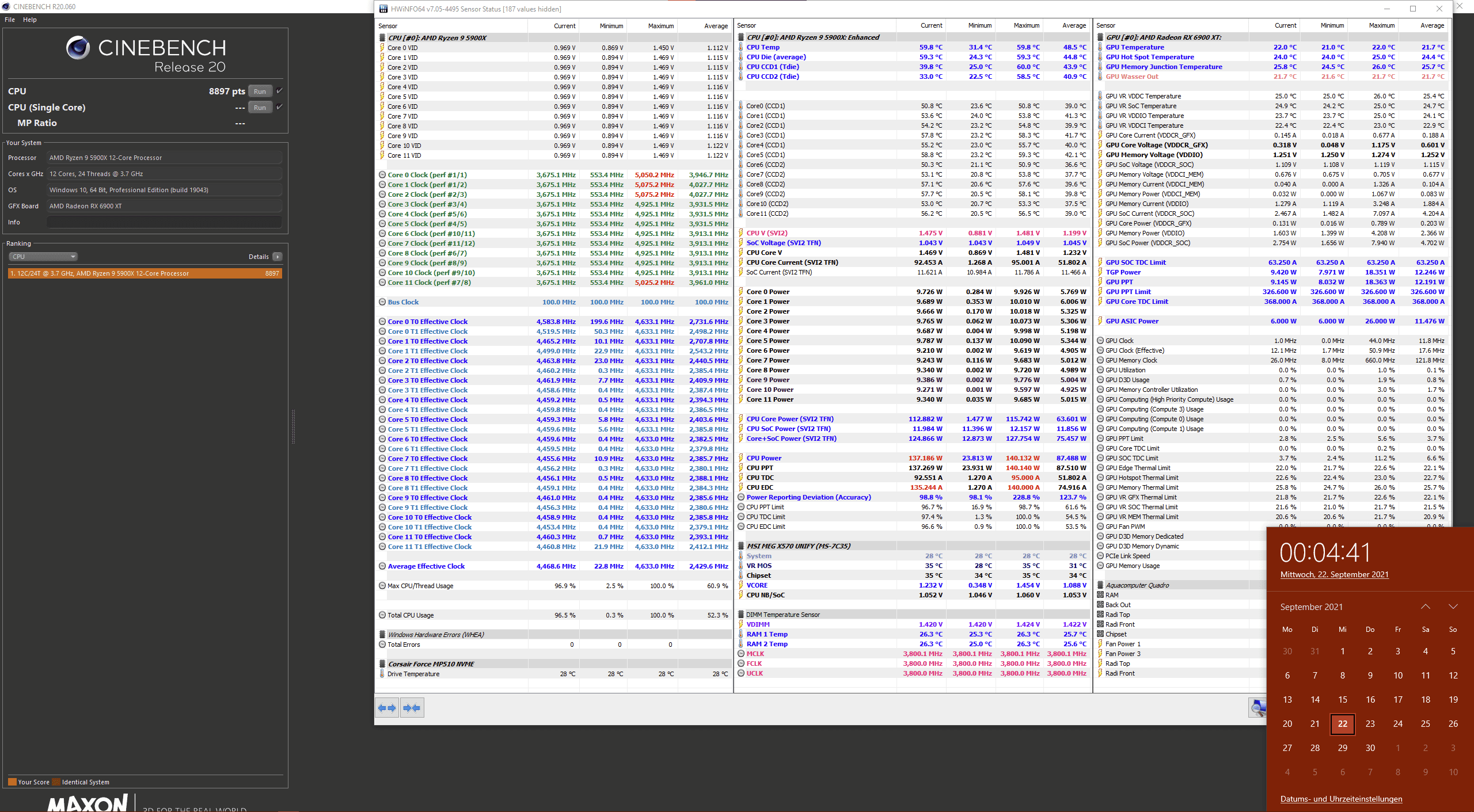
Task: Click thermometer icon beside VR MOS row
Action: [x=741, y=566]
